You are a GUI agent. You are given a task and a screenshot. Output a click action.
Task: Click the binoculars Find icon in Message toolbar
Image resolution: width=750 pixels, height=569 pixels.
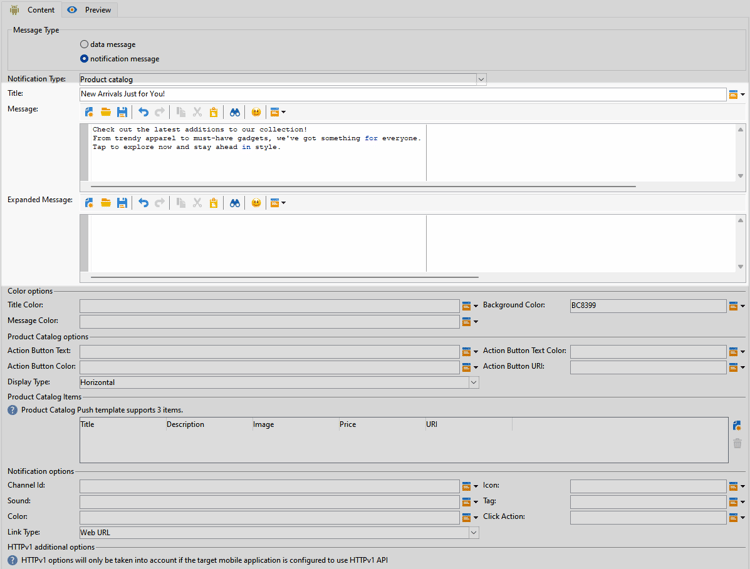pyautogui.click(x=234, y=112)
